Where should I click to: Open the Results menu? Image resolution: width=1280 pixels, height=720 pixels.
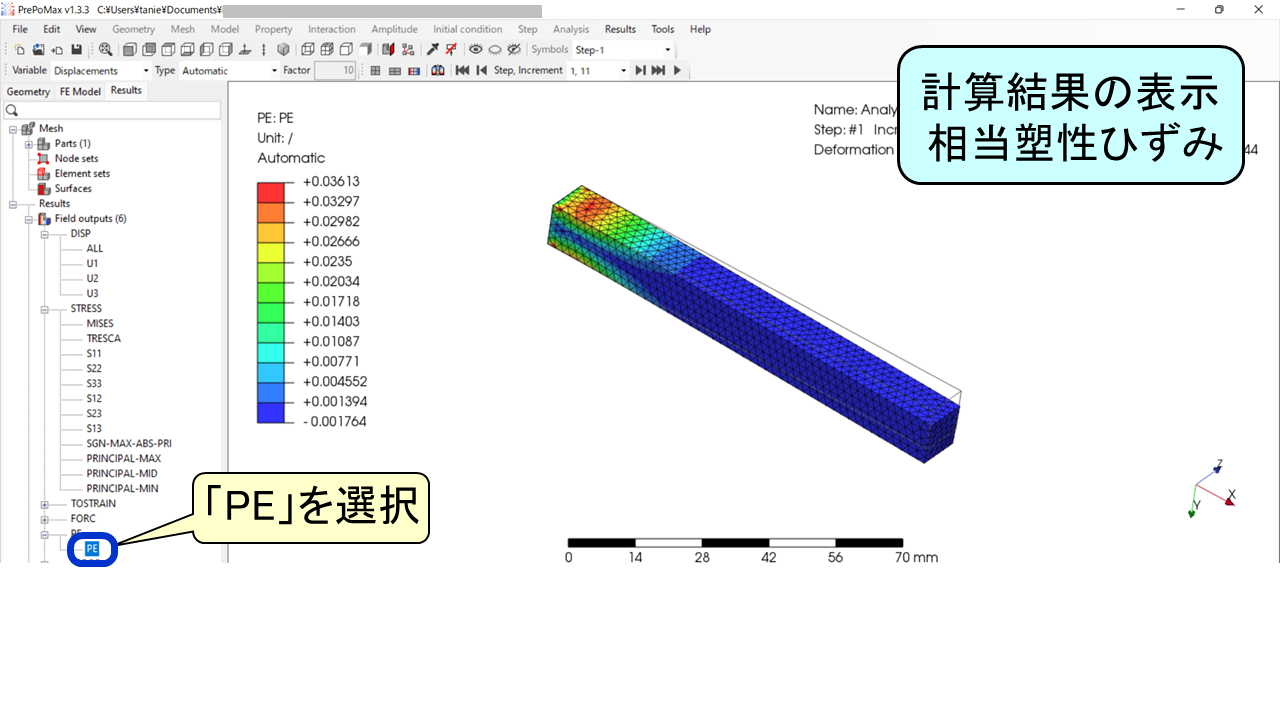[620, 29]
